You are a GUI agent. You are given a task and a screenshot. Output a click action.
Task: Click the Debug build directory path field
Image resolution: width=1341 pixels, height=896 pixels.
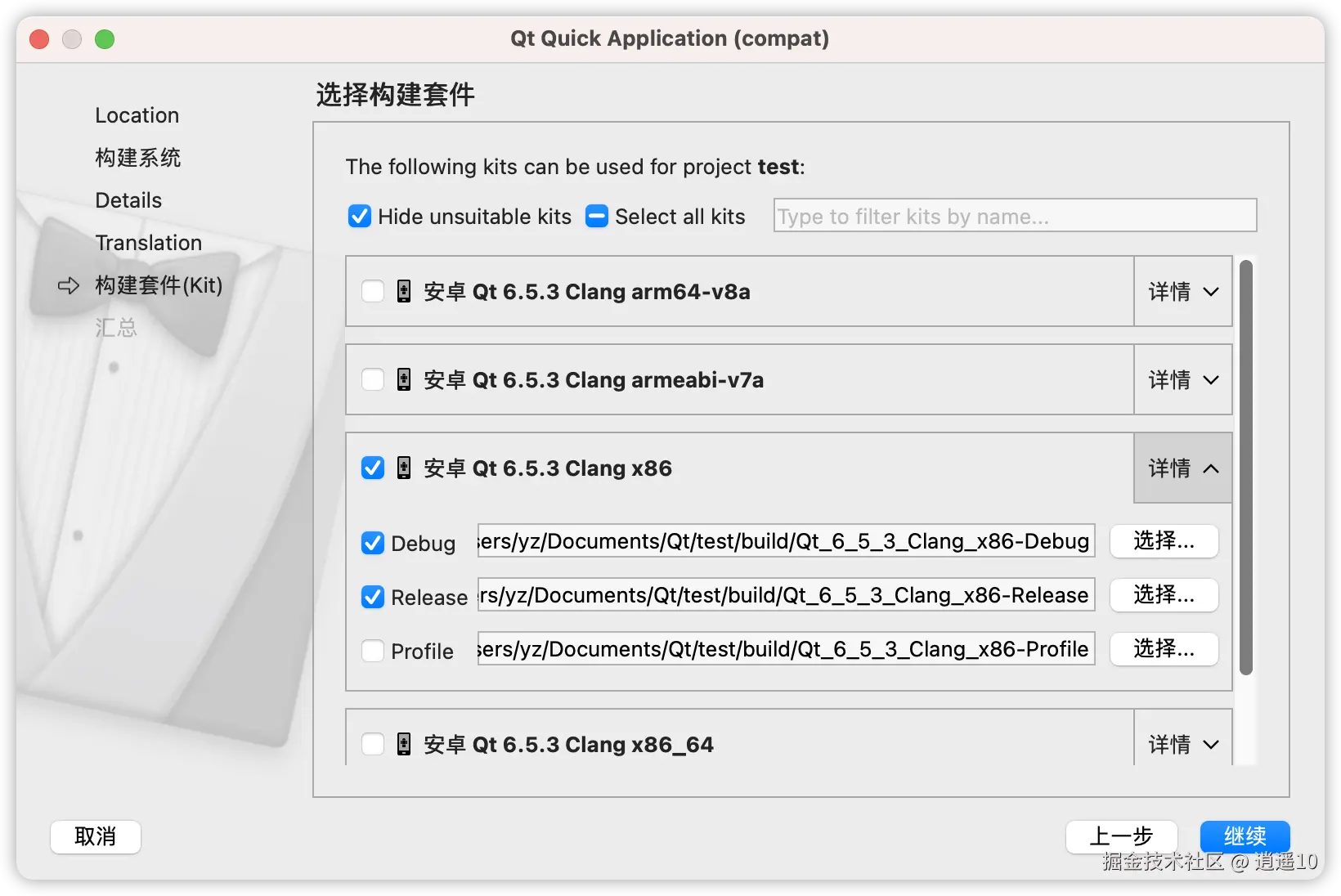click(787, 541)
